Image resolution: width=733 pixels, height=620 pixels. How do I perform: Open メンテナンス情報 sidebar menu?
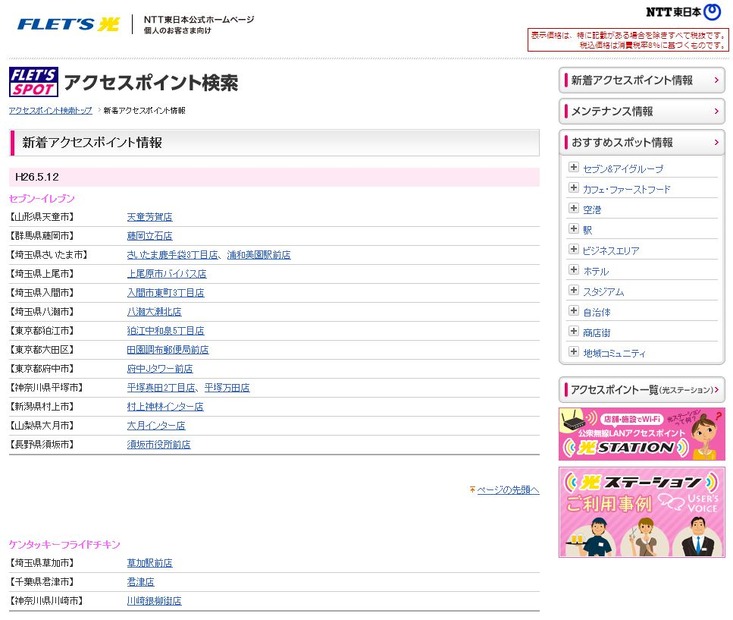pyautogui.click(x=642, y=111)
